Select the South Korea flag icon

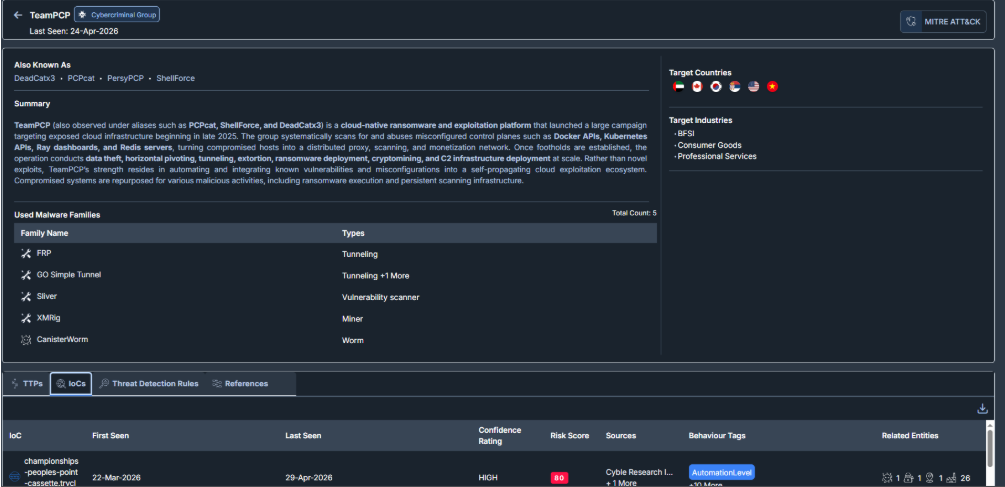pos(716,87)
